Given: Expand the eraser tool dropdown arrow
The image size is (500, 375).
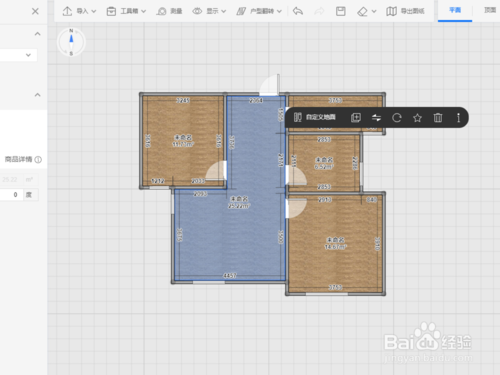Looking at the screenshot, I should pos(374,11).
